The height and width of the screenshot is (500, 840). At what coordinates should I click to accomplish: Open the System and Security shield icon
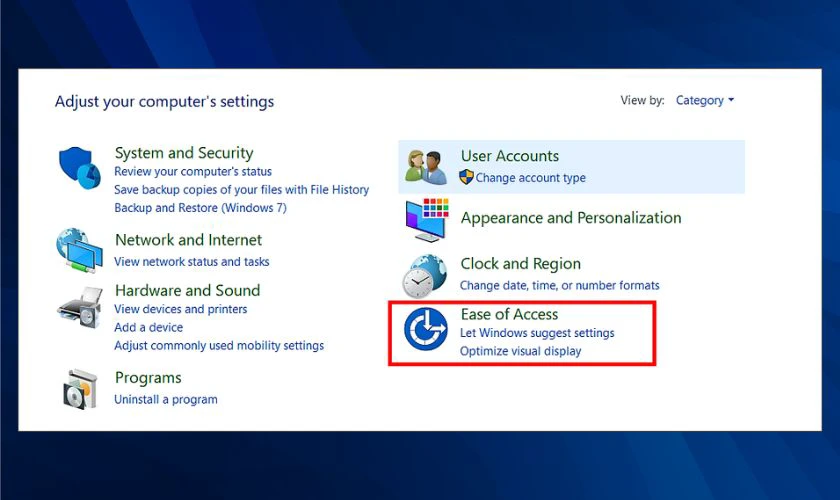[80, 168]
